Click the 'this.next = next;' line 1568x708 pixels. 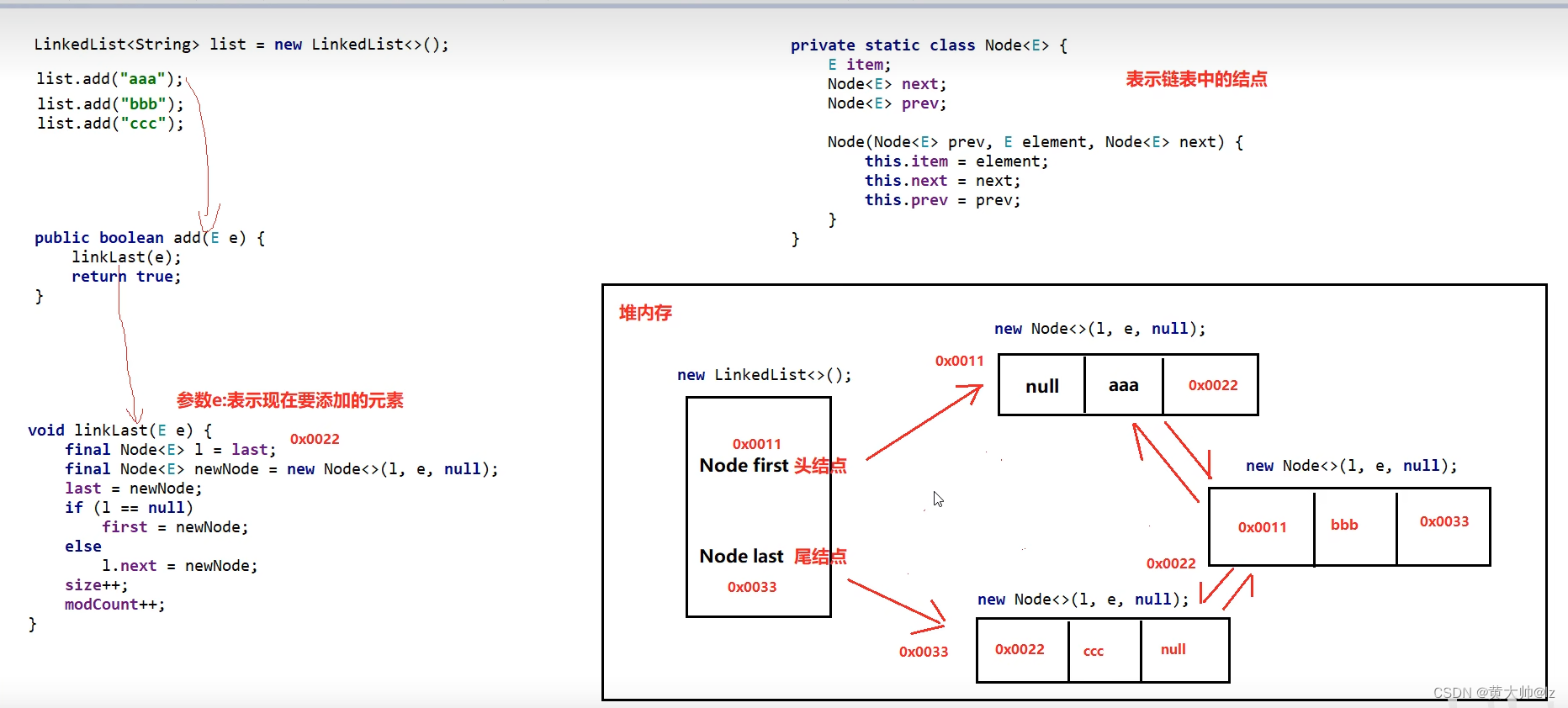[x=942, y=181]
